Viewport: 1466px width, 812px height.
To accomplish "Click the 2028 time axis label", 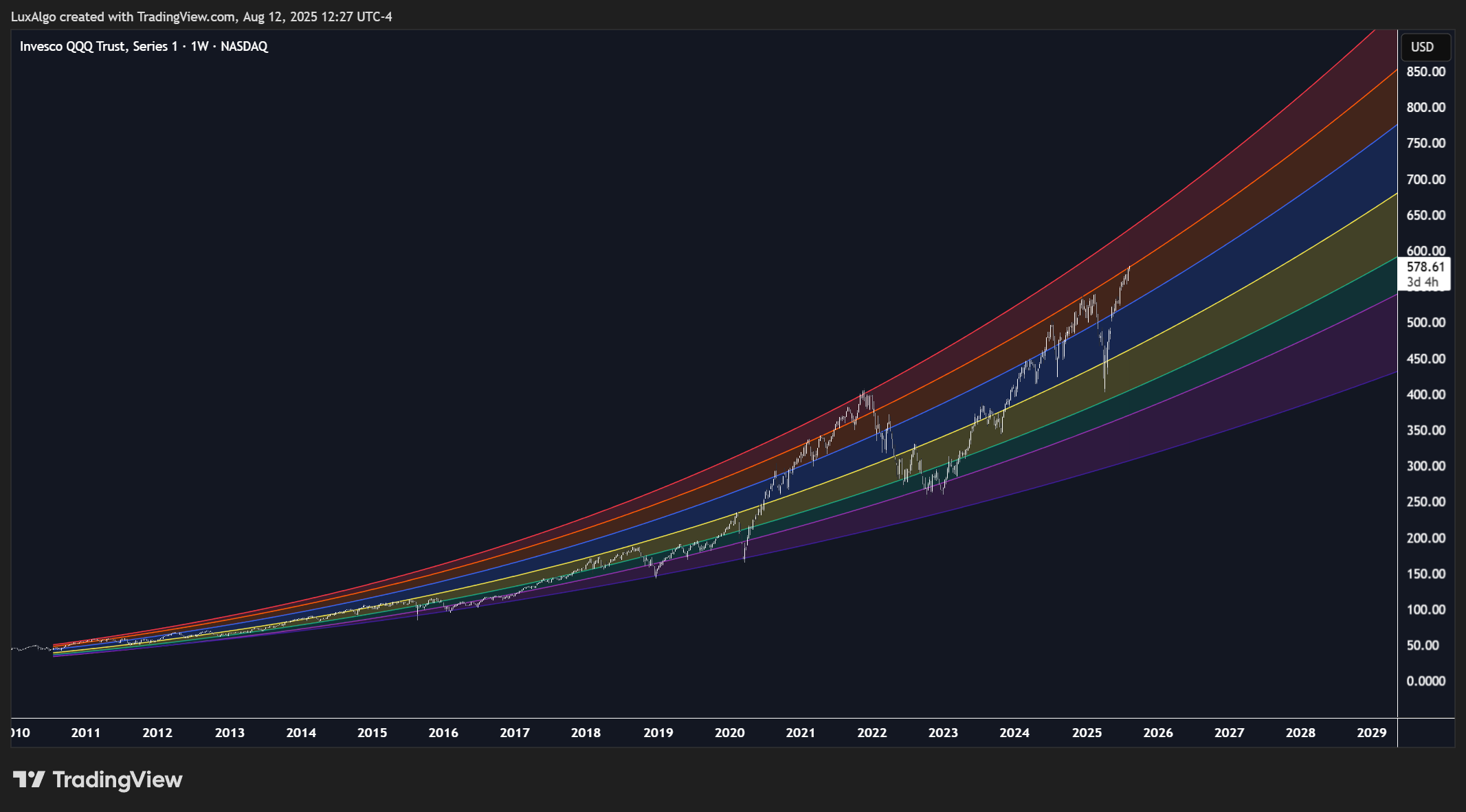I will (1301, 732).
